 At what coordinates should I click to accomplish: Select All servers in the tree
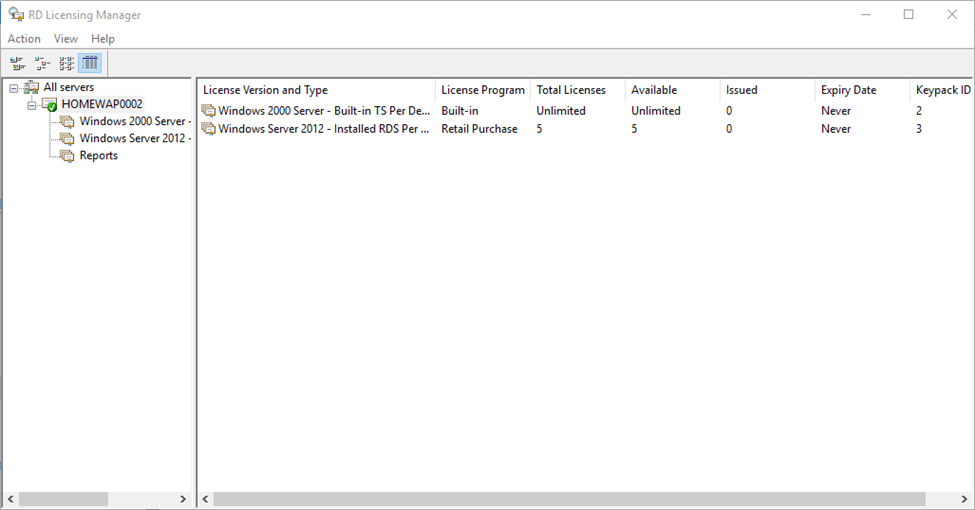[68, 87]
